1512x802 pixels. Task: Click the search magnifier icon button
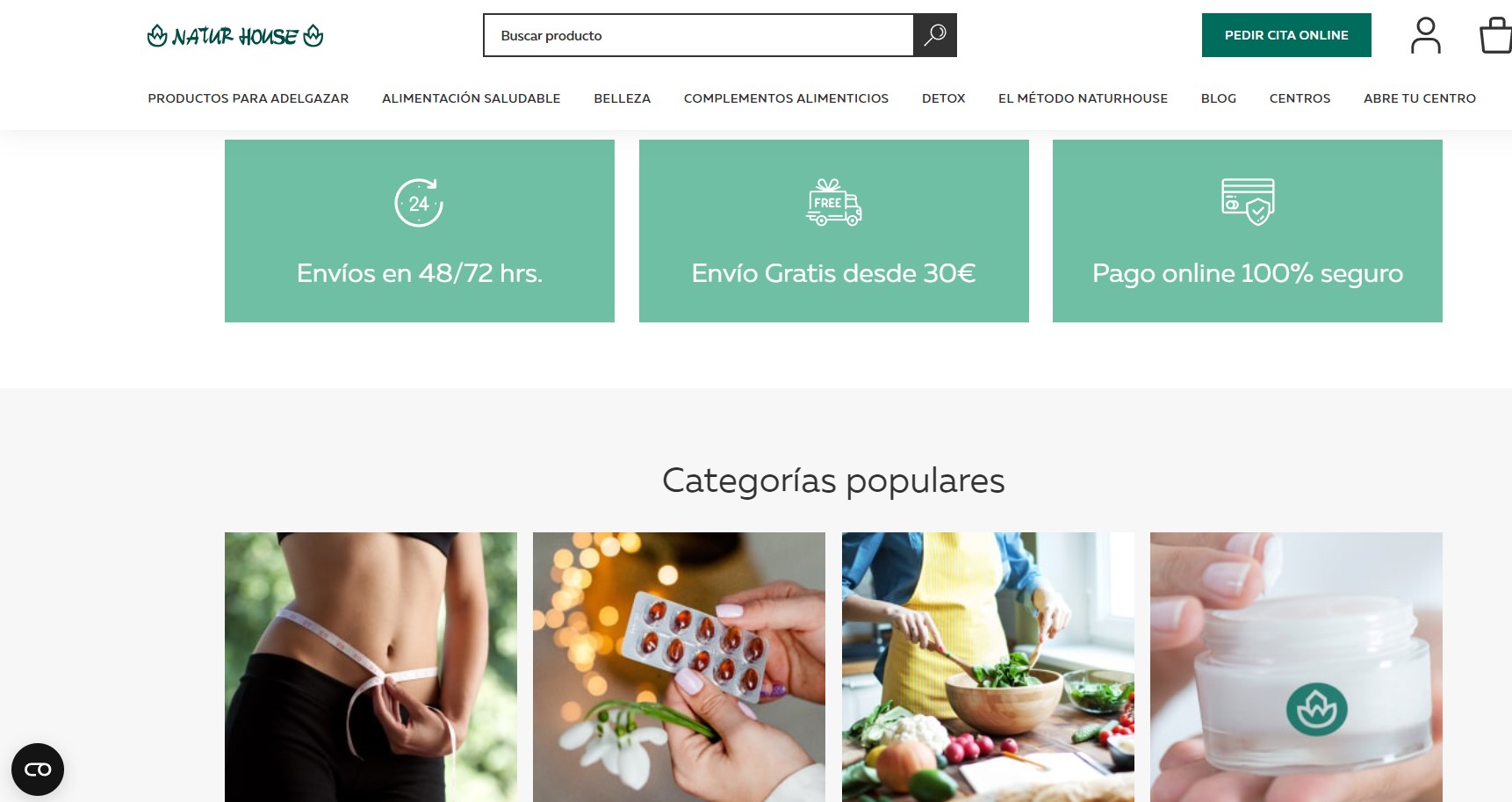[x=935, y=35]
